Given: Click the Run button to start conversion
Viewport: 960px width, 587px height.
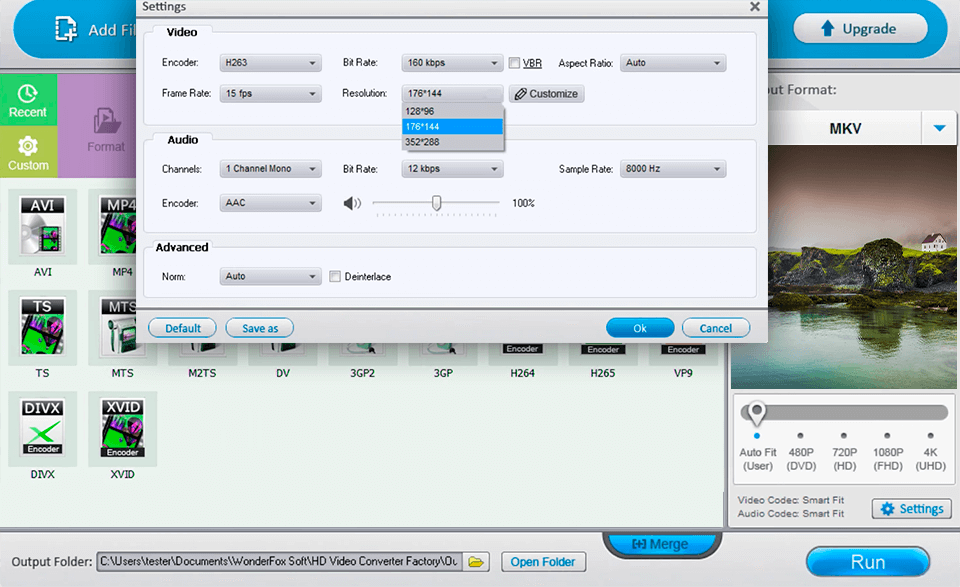Looking at the screenshot, I should click(868, 561).
